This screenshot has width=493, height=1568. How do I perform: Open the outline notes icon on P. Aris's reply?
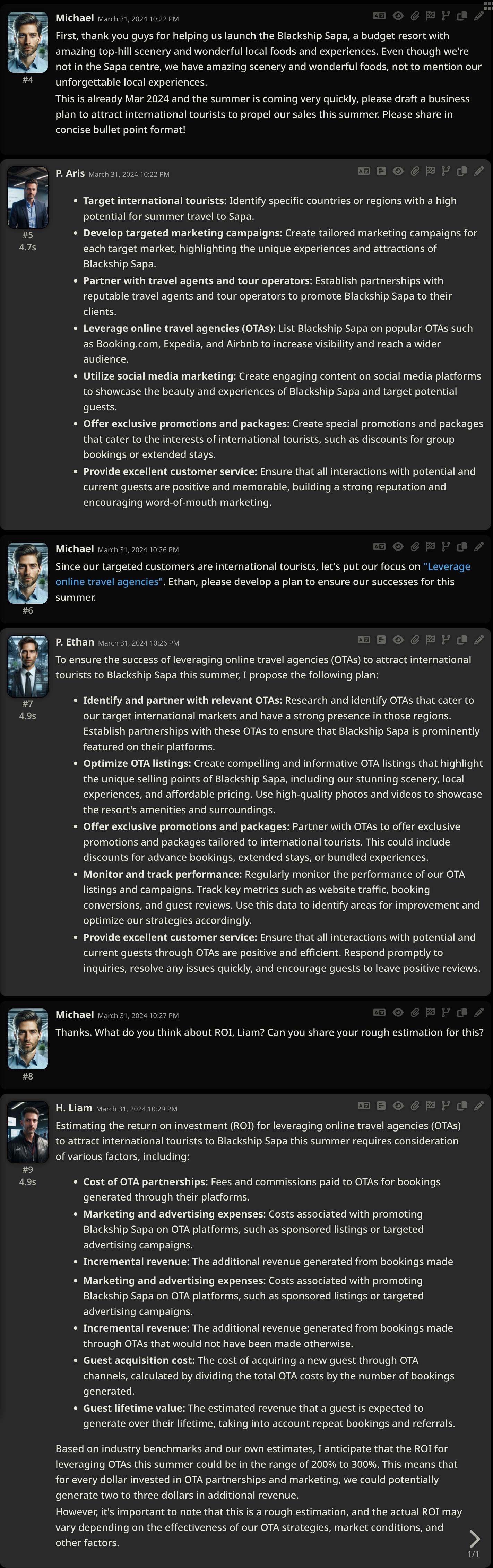pos(380,171)
